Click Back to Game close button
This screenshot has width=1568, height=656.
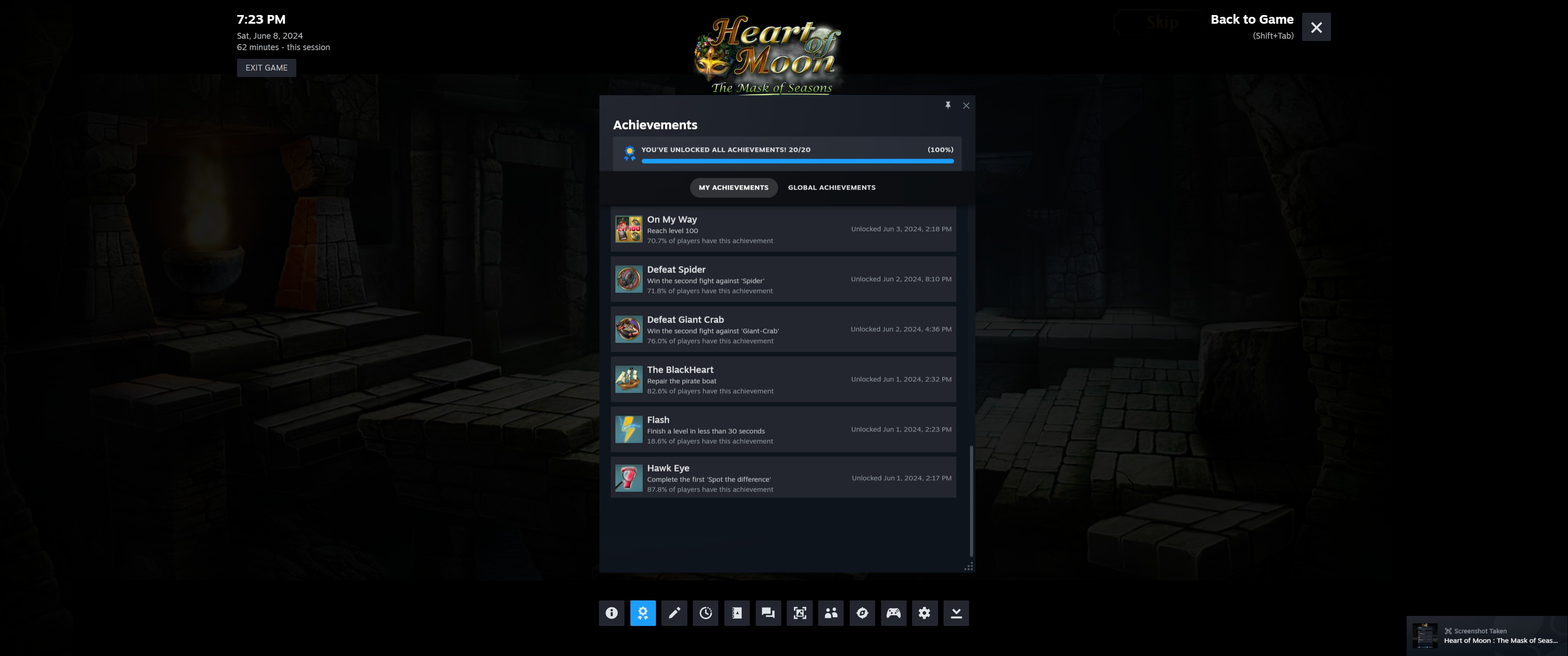pos(1316,27)
